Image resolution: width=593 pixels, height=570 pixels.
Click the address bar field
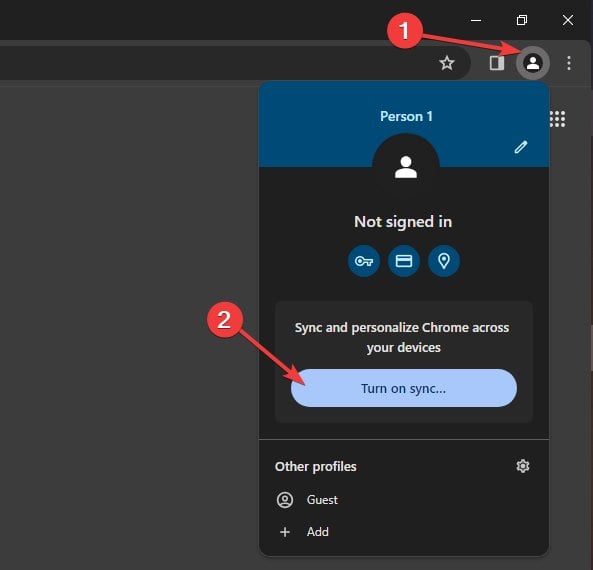click(234, 63)
